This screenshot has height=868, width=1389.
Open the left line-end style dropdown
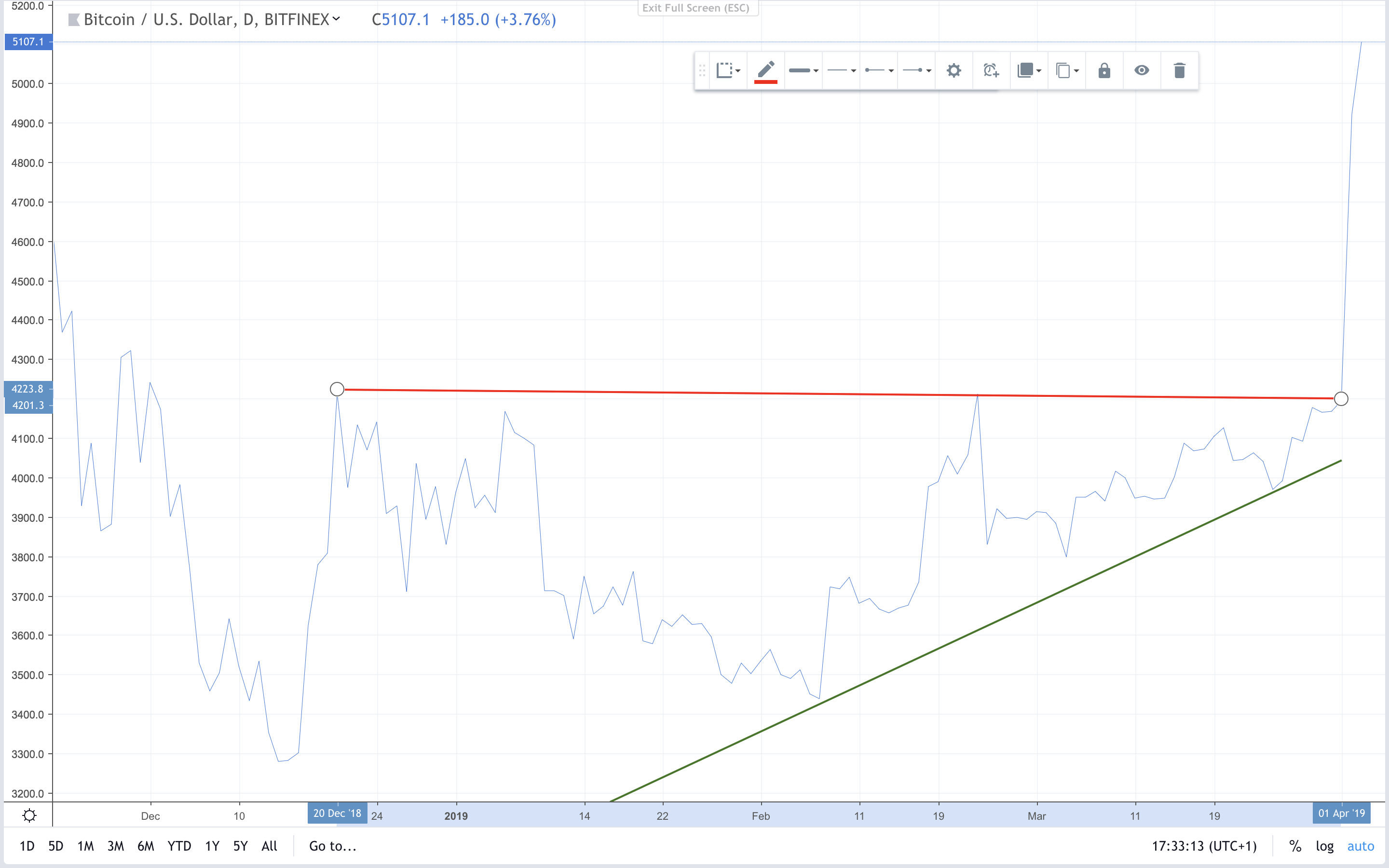tap(879, 70)
